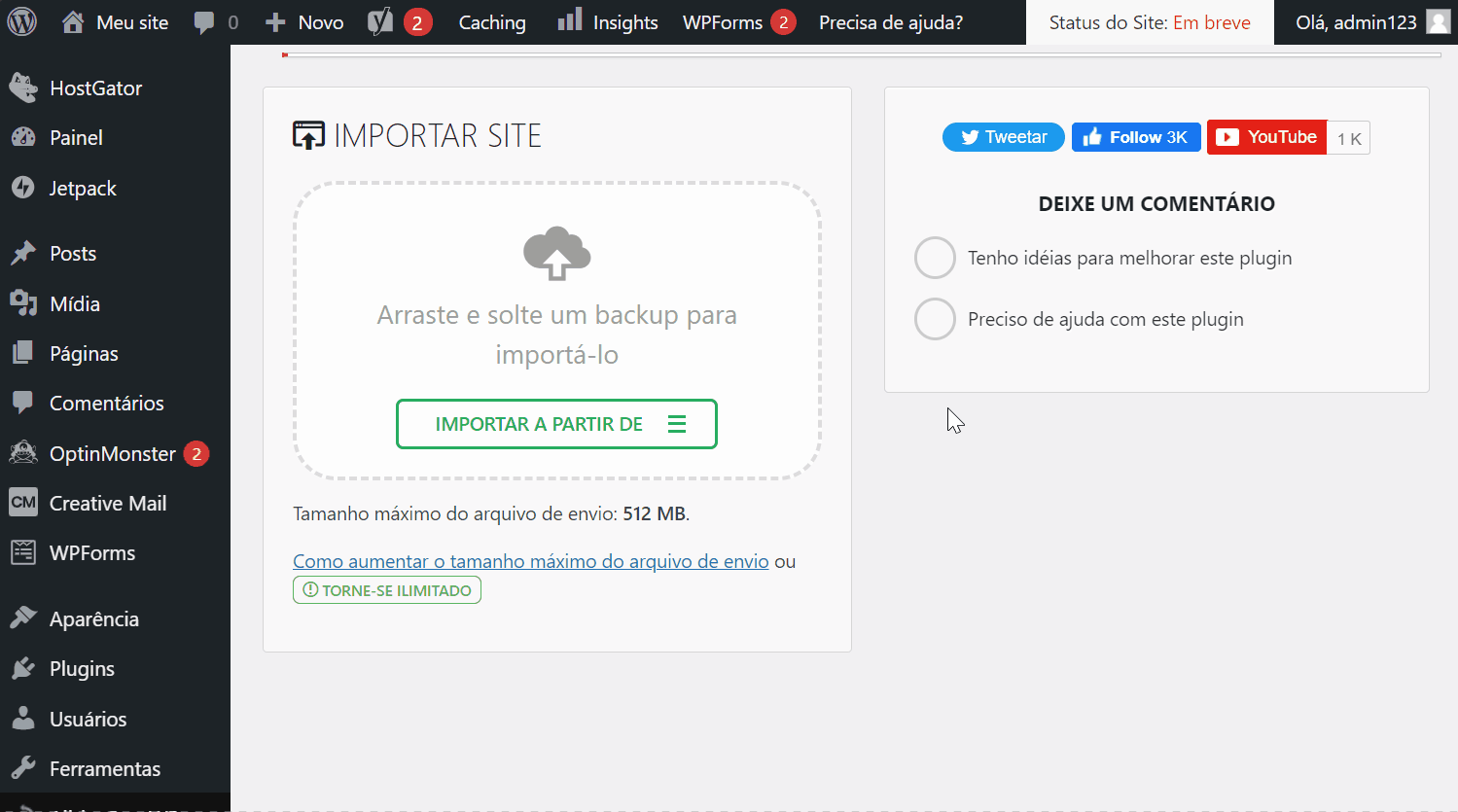Click the cloud upload icon
The image size is (1458, 812).
point(557,253)
